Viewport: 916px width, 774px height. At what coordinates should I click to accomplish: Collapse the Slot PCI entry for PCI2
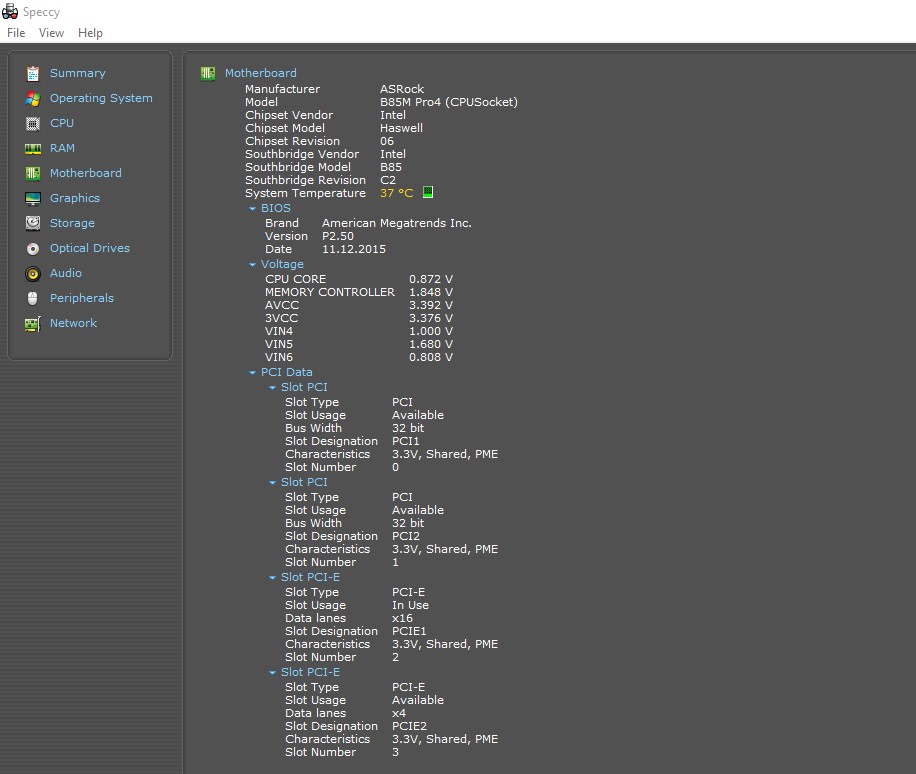(272, 483)
